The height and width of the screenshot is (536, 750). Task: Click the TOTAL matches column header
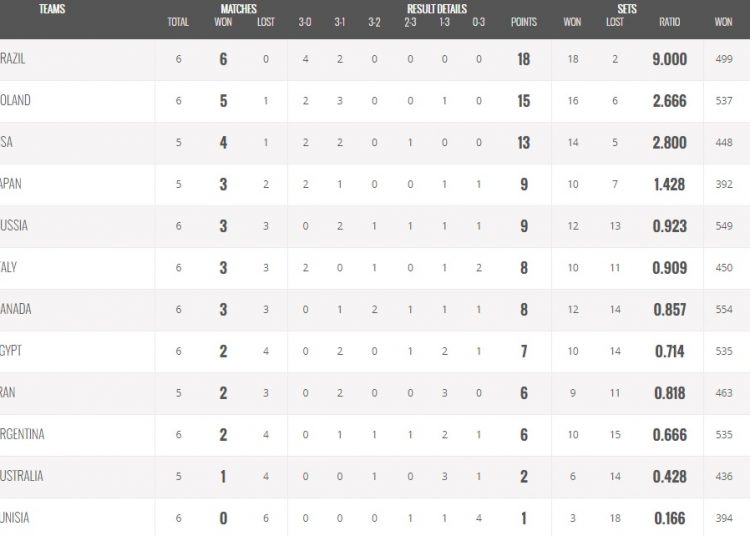[178, 22]
